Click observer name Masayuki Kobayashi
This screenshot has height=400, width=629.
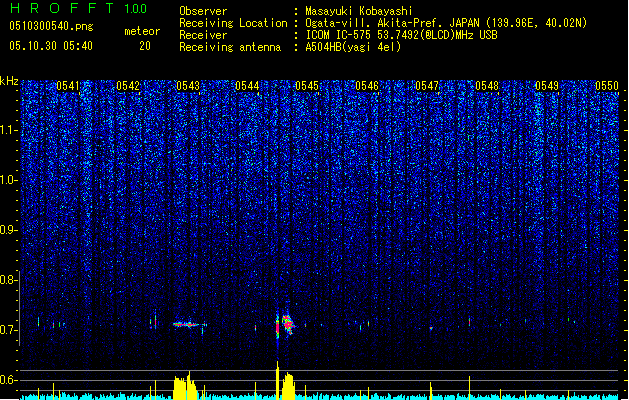click(359, 11)
